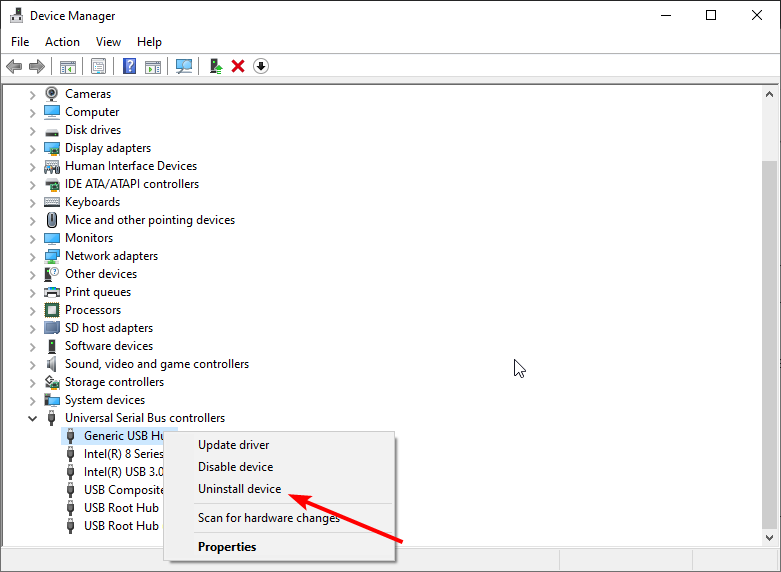
Task: Select Mice and other pointing devices
Action: pos(150,220)
